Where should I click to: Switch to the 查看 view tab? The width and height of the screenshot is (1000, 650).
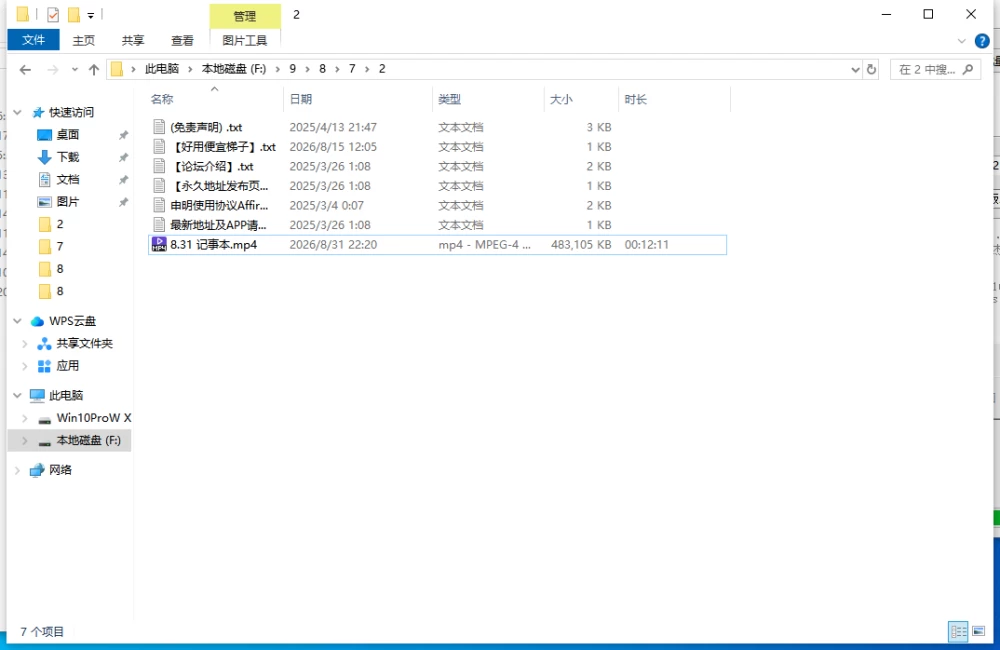coord(182,41)
